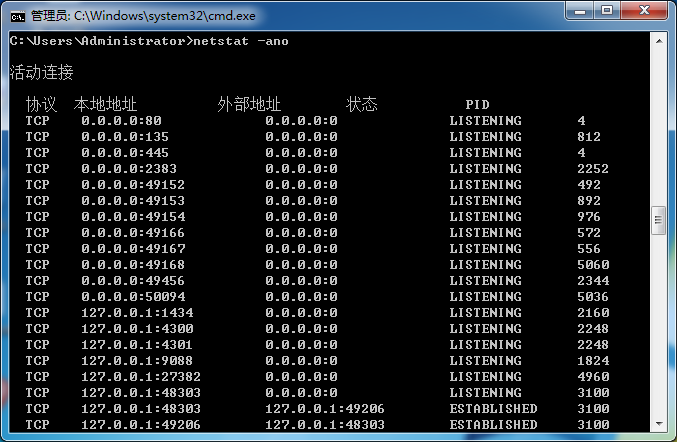Click local address 0.0.0.0:49154
The height and width of the screenshot is (442, 677).
pos(133,217)
